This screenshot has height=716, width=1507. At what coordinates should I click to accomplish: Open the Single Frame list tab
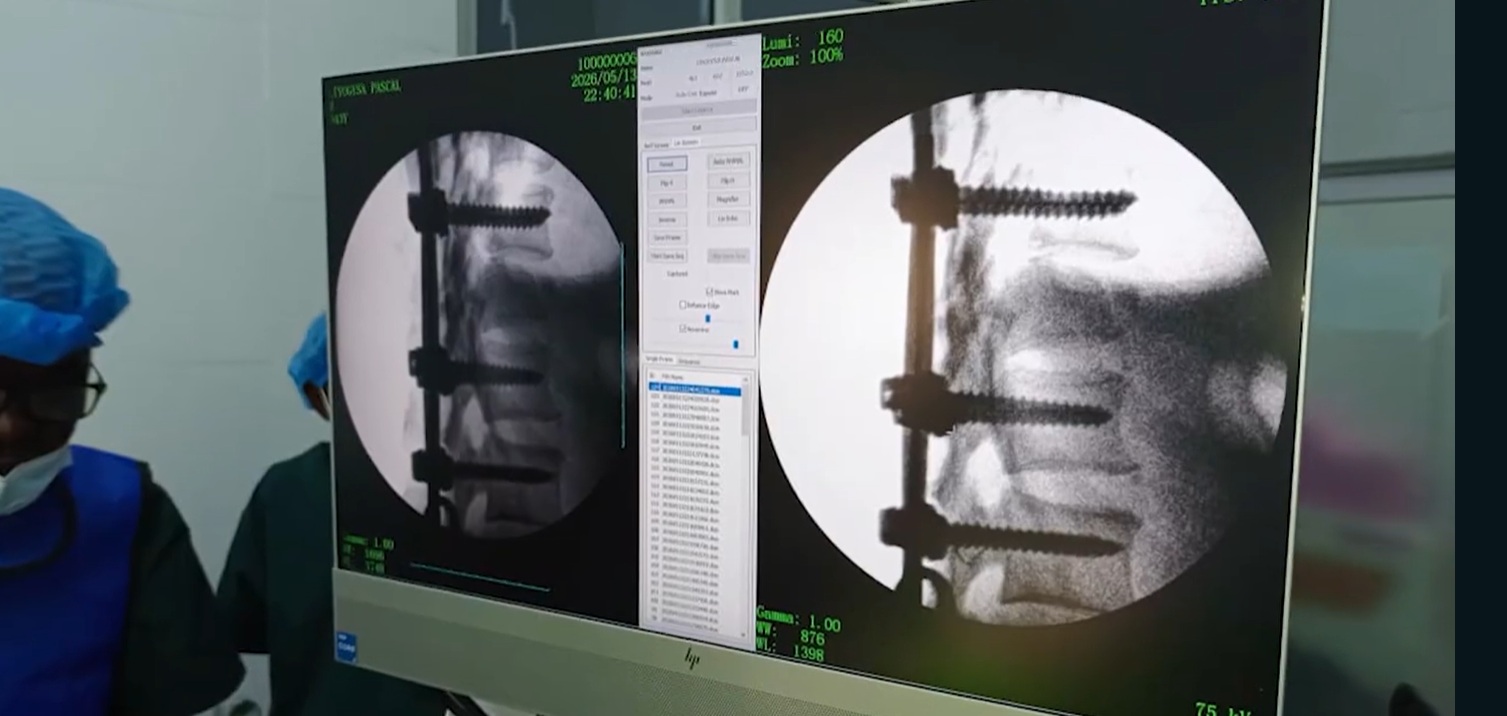pos(657,359)
